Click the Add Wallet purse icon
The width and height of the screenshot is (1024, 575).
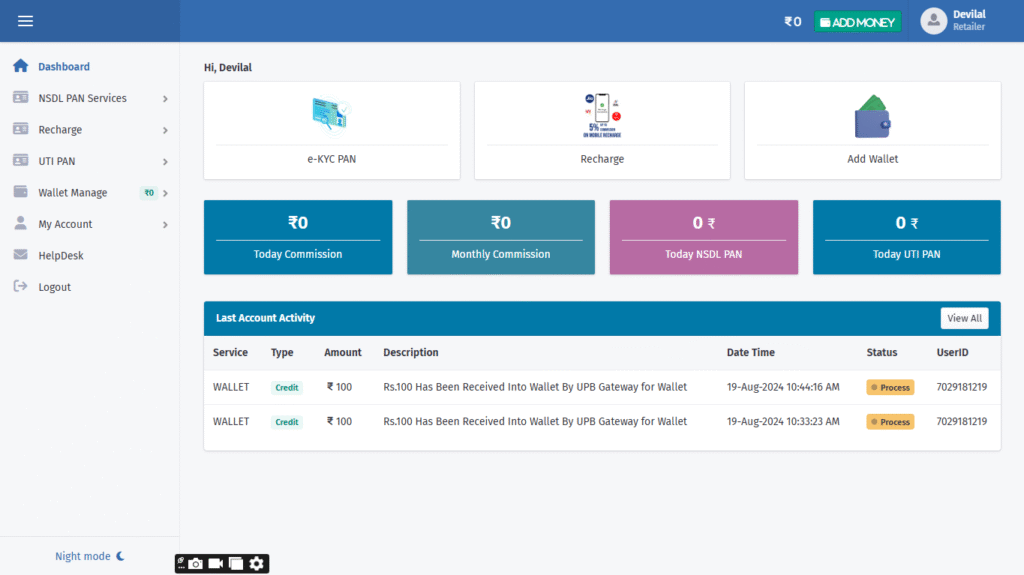tap(872, 116)
